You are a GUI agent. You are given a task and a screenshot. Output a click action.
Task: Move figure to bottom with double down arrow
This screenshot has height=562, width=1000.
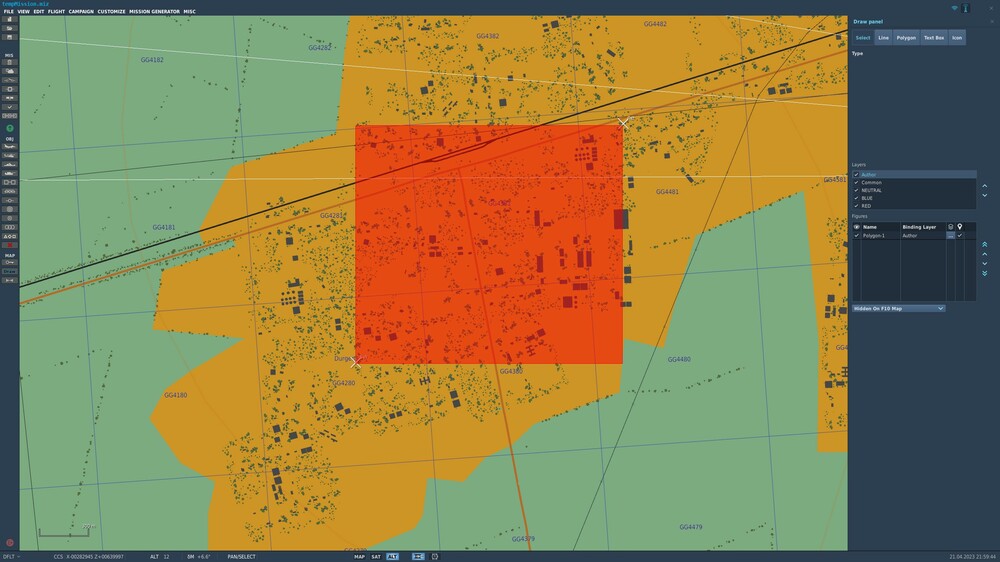(985, 273)
